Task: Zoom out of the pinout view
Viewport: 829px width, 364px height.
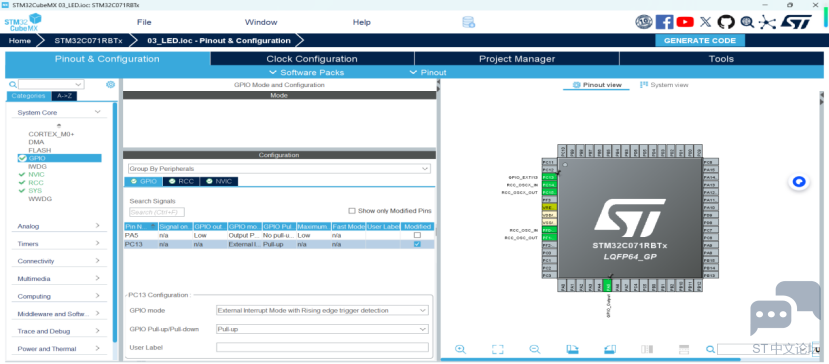Action: pos(535,349)
